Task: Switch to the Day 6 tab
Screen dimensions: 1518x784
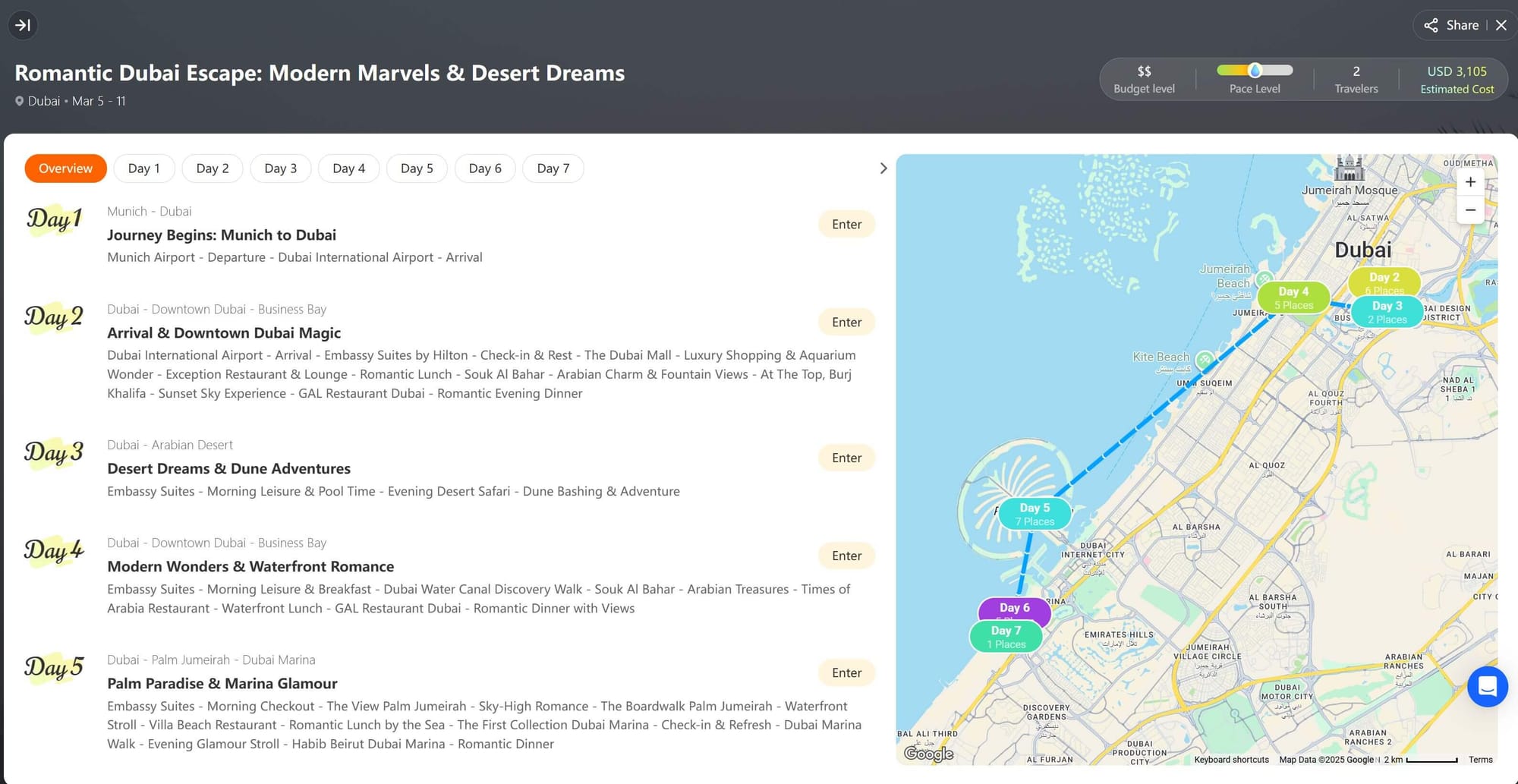Action: tap(485, 168)
